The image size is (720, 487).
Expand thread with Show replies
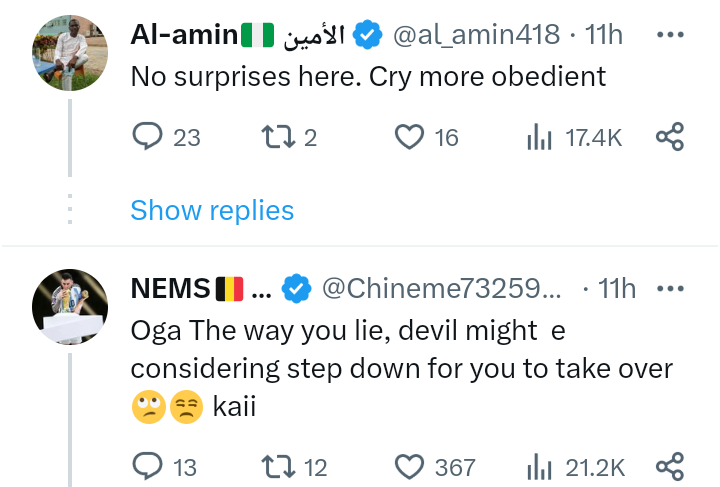212,210
